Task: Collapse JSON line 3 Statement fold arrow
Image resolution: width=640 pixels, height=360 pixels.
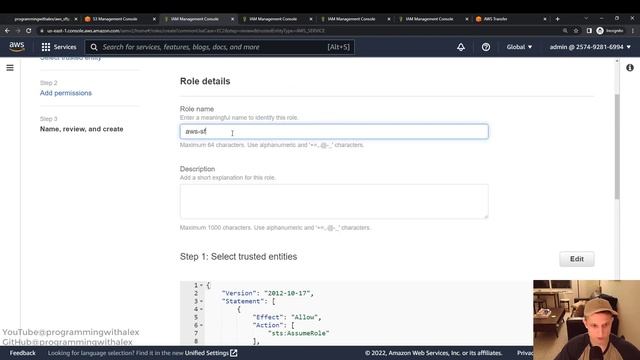Action: [201, 301]
